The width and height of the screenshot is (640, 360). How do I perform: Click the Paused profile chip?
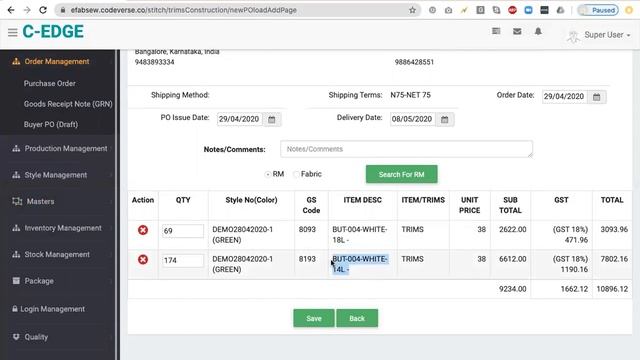(x=598, y=10)
